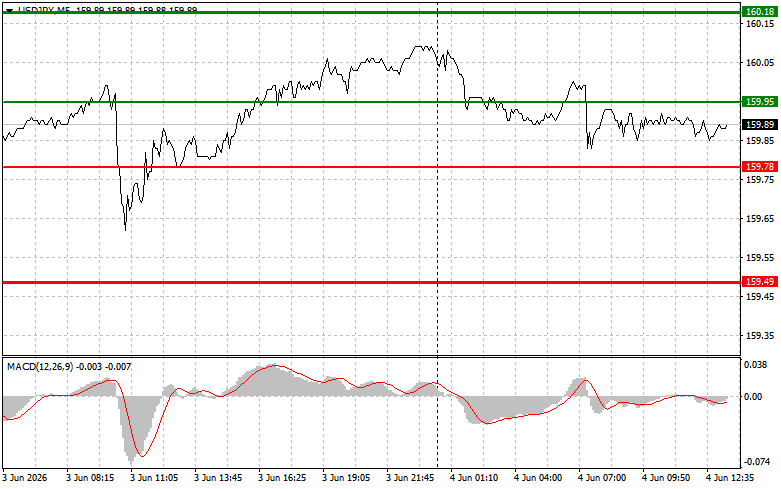Image resolution: width=781 pixels, height=489 pixels.
Task: Click the 4 Jun 07:00 time label
Action: pyautogui.click(x=602, y=478)
